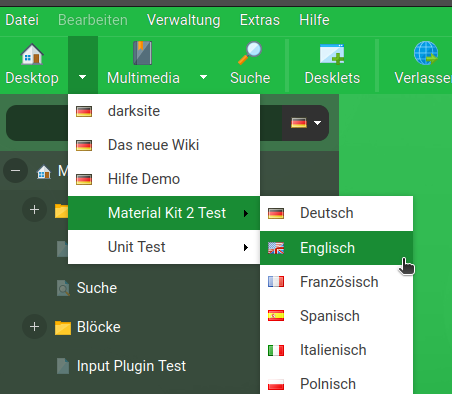Select Unit Test entry
Screen dimensions: 452x394
tap(164, 247)
